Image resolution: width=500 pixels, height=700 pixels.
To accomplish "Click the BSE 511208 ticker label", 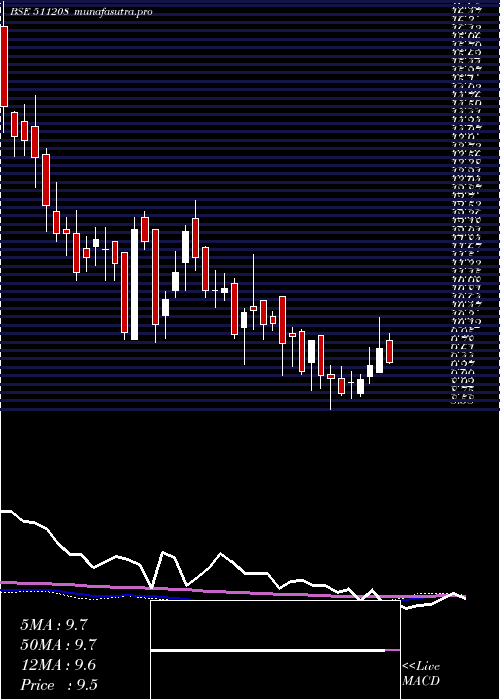I will pyautogui.click(x=40, y=12).
